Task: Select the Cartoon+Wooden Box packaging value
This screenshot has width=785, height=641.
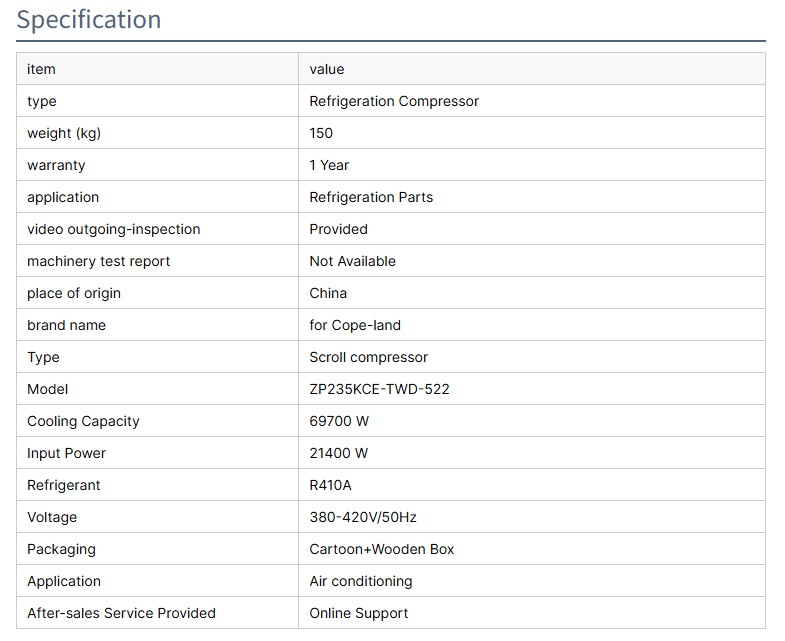Action: tap(381, 549)
